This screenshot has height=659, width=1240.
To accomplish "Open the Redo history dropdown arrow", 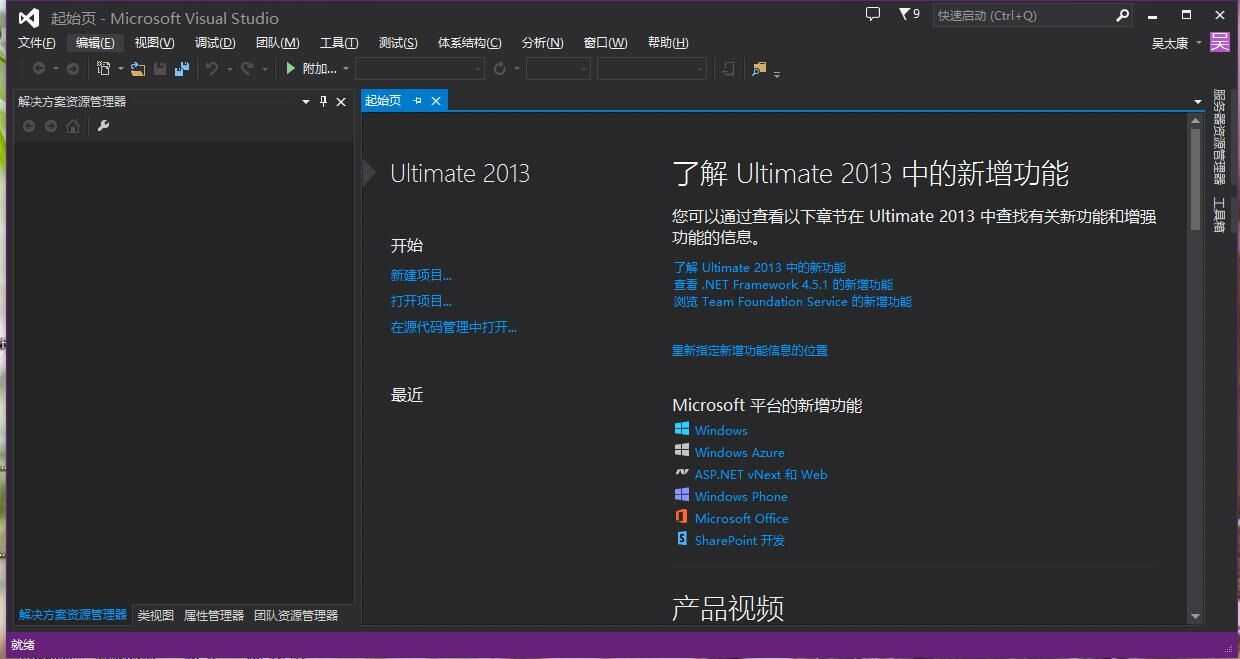I will (264, 69).
